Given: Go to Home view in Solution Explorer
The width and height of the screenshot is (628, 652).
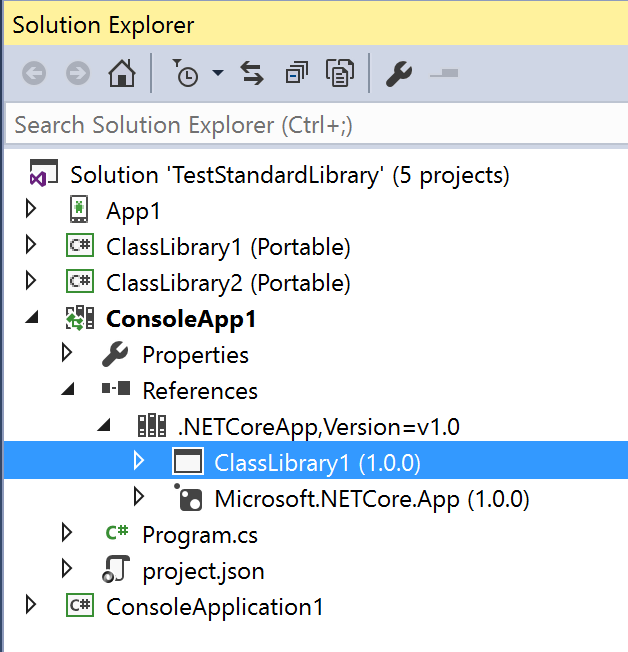Looking at the screenshot, I should point(122,73).
